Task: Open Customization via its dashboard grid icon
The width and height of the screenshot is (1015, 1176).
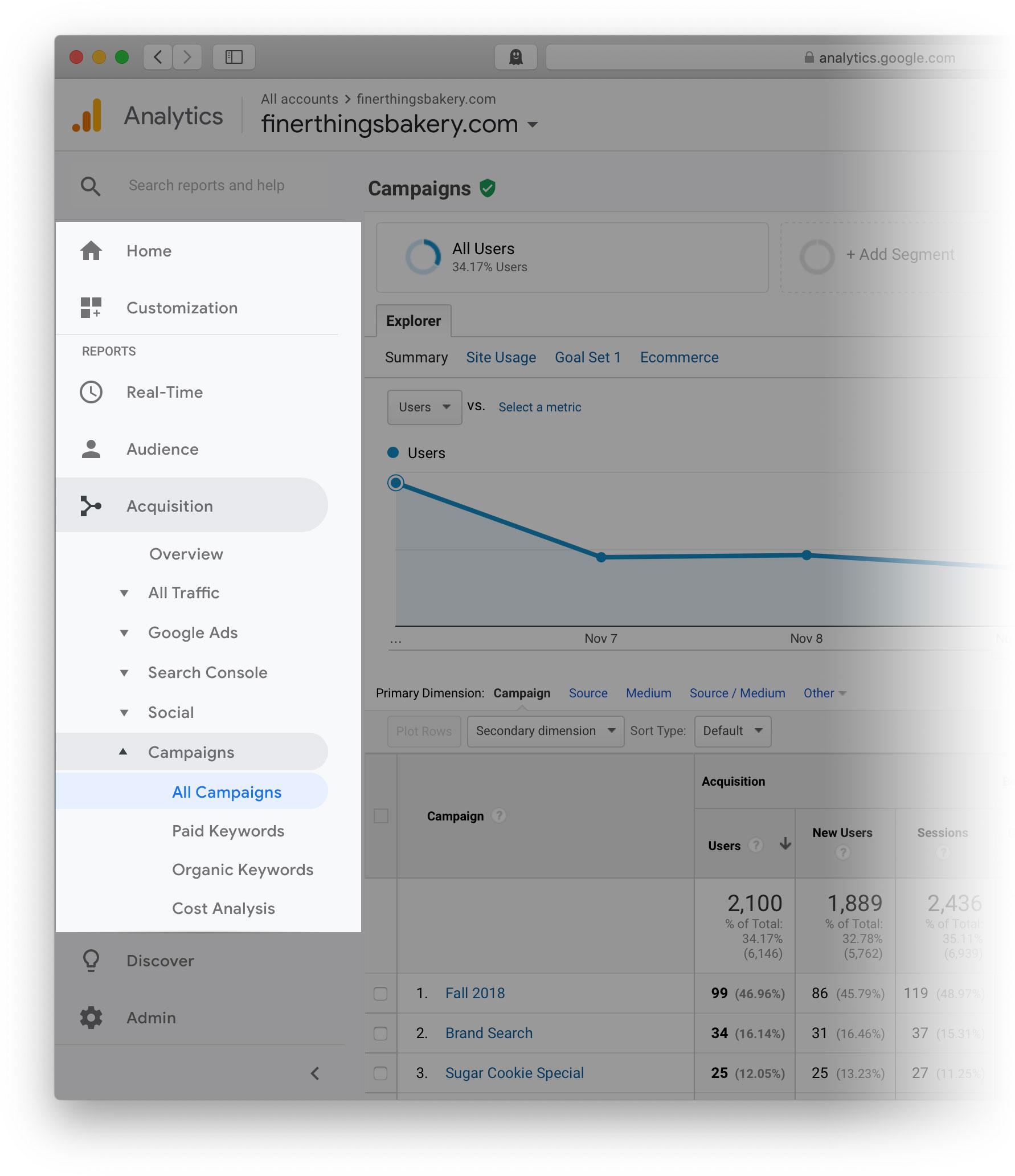Action: (x=91, y=308)
